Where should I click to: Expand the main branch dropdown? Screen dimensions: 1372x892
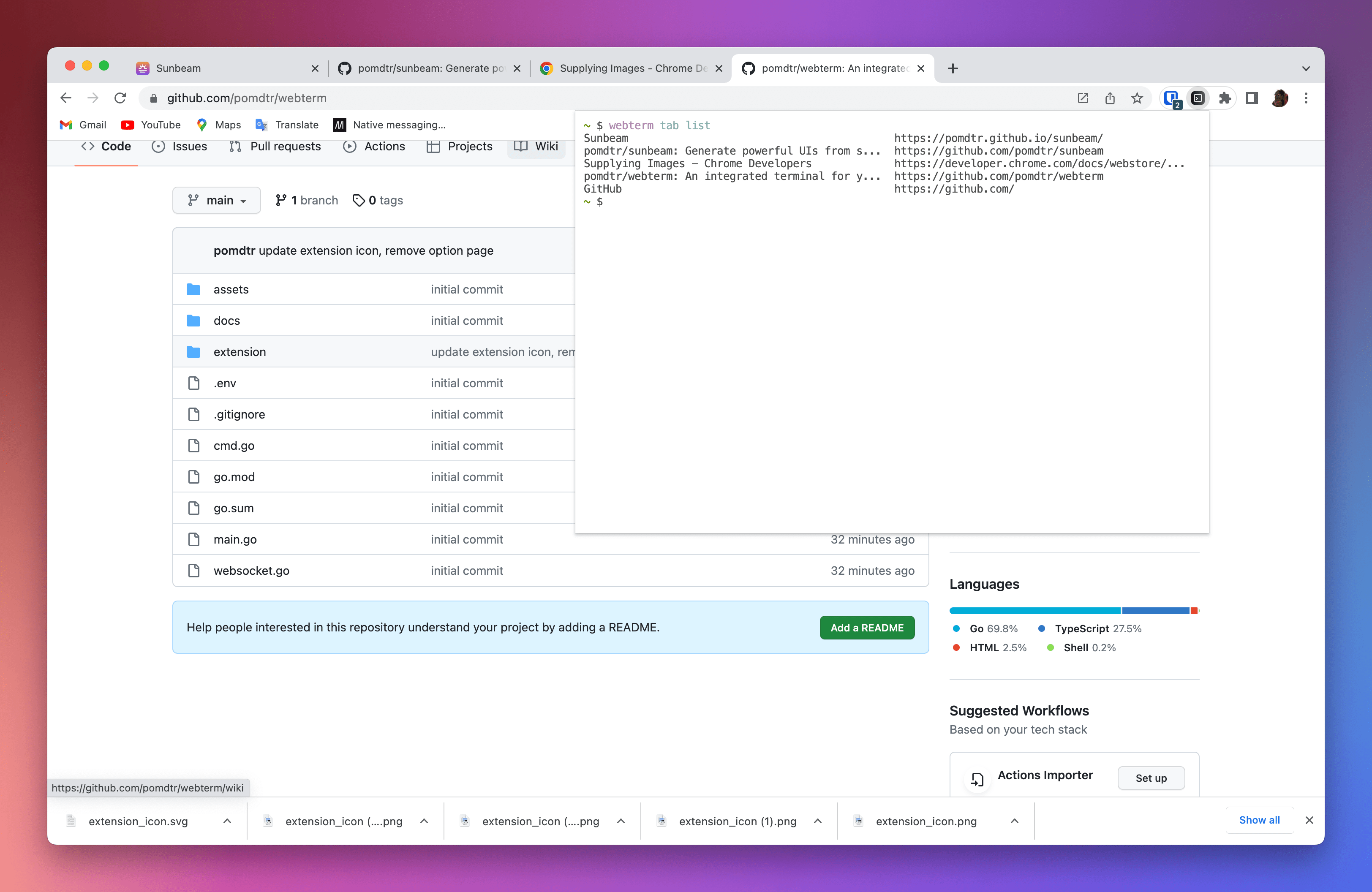pyautogui.click(x=214, y=200)
